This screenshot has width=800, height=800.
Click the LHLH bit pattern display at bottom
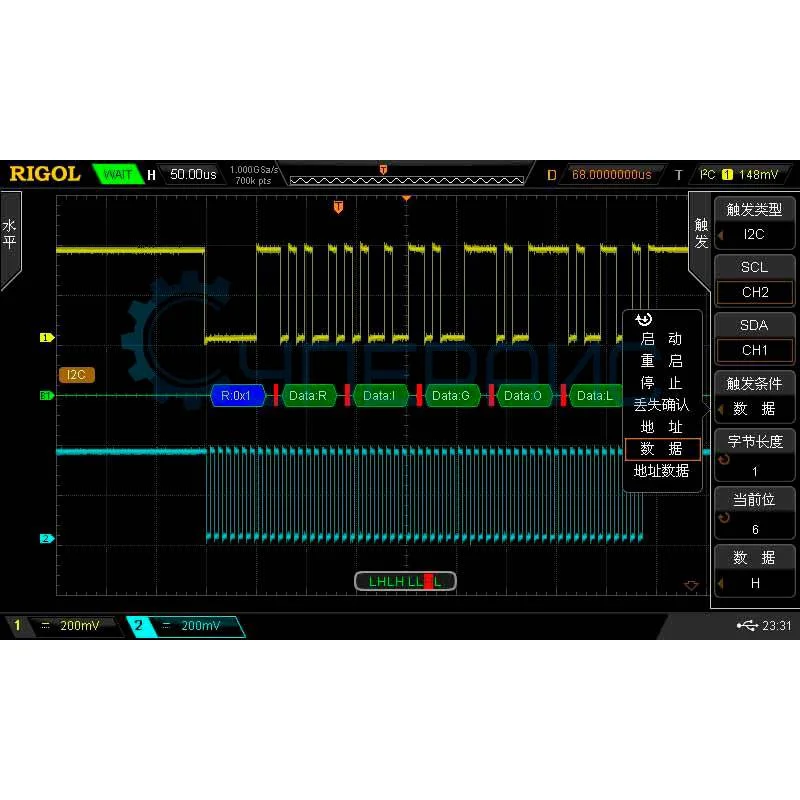404,581
